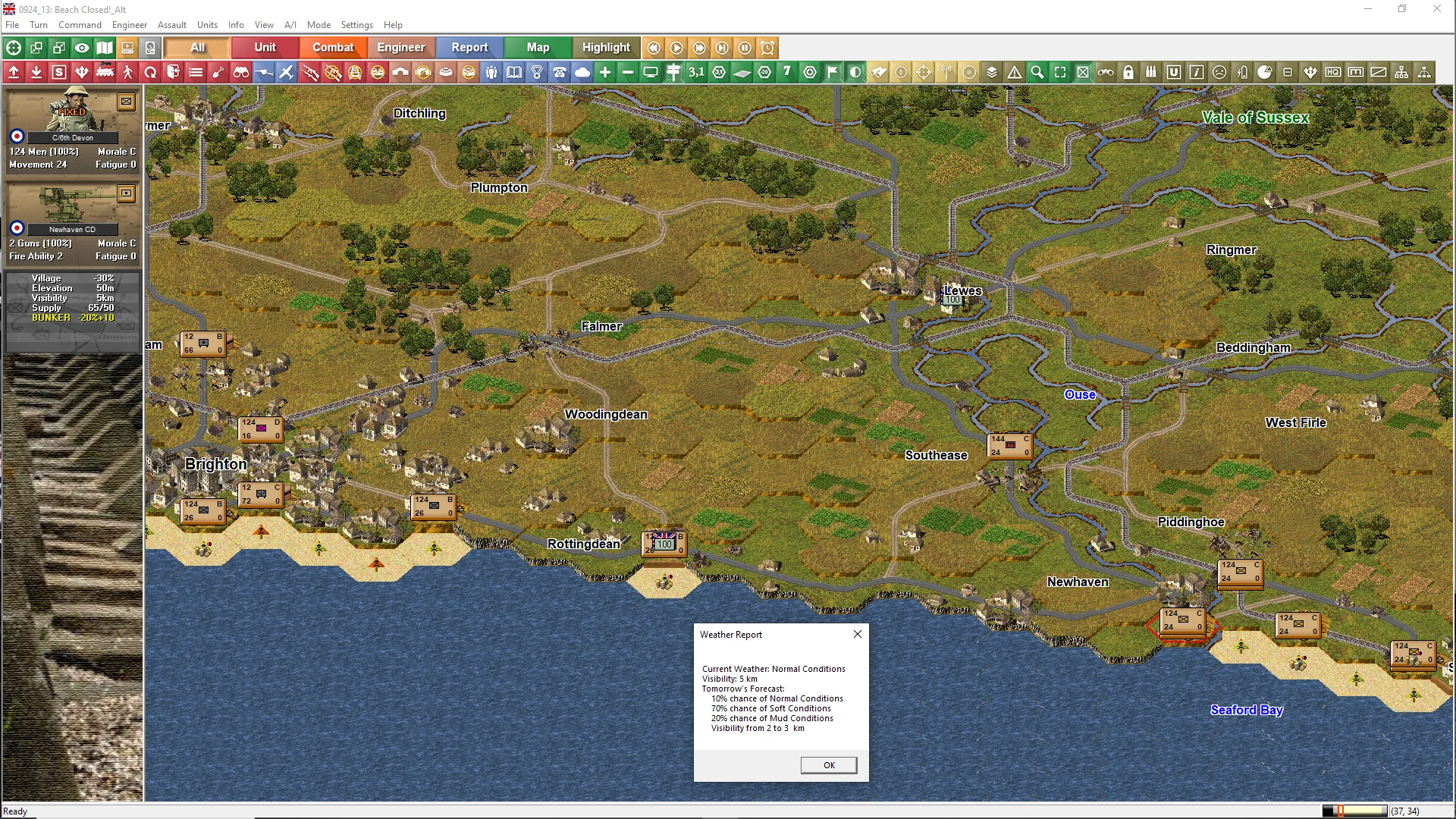Click the cloud weather icon
This screenshot has height=819, width=1456.
pos(582,73)
